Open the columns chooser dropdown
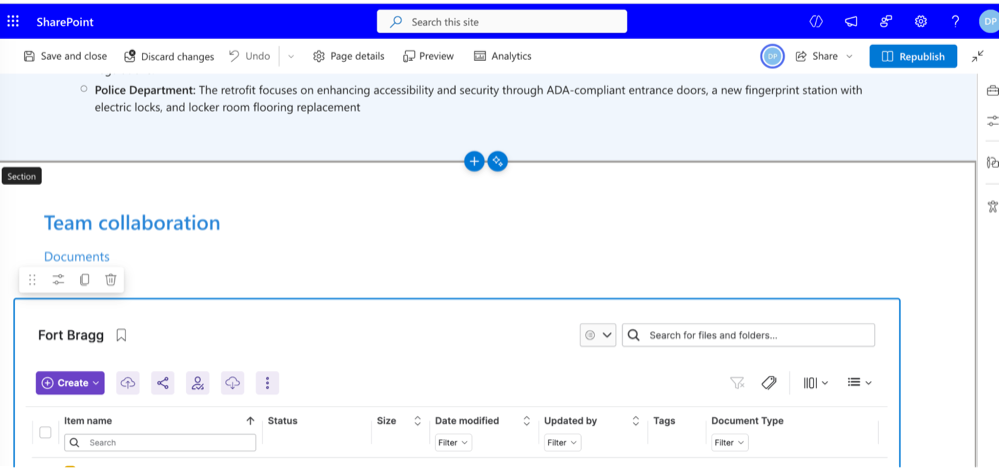 pyautogui.click(x=816, y=383)
